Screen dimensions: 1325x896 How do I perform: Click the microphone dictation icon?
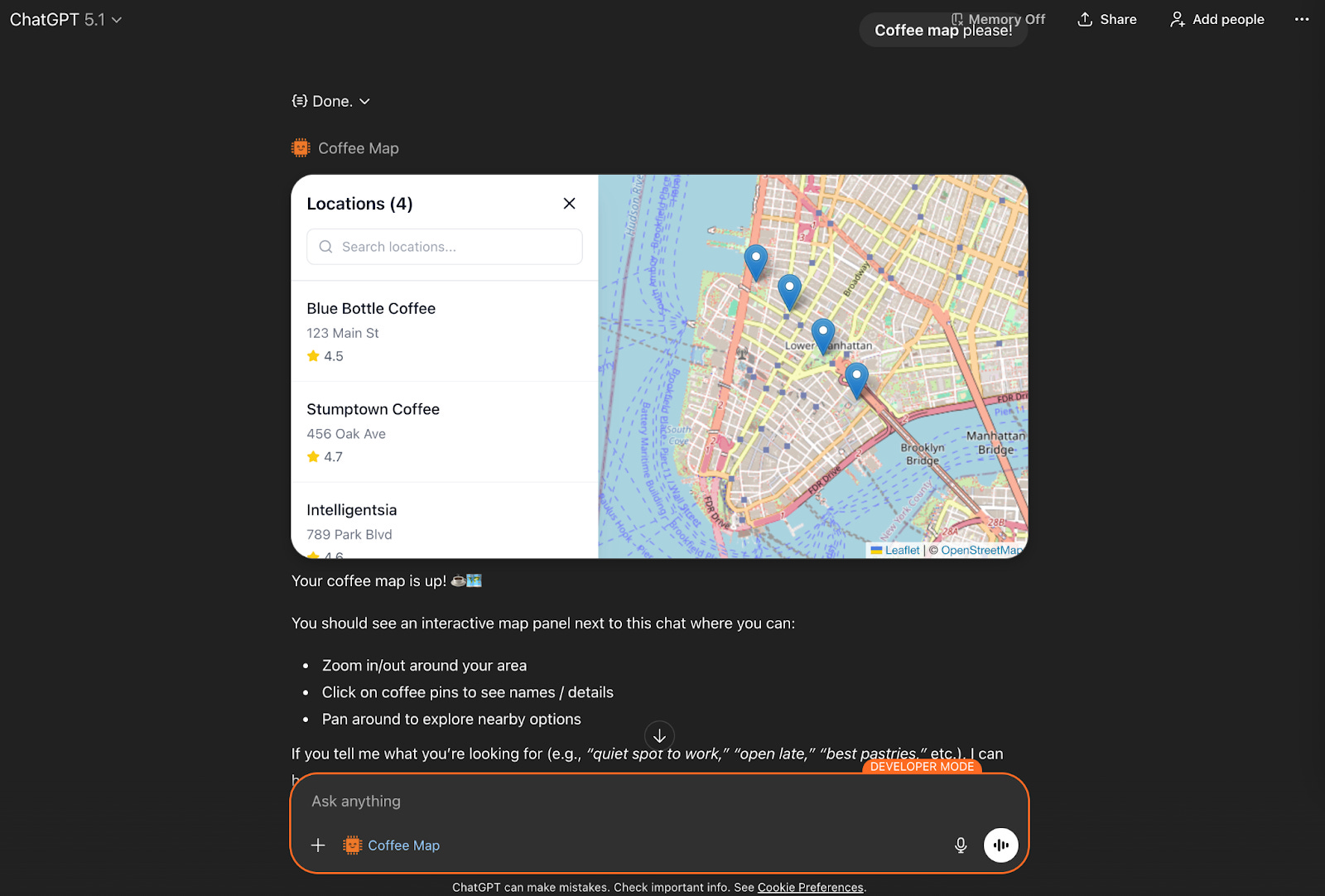coord(961,845)
